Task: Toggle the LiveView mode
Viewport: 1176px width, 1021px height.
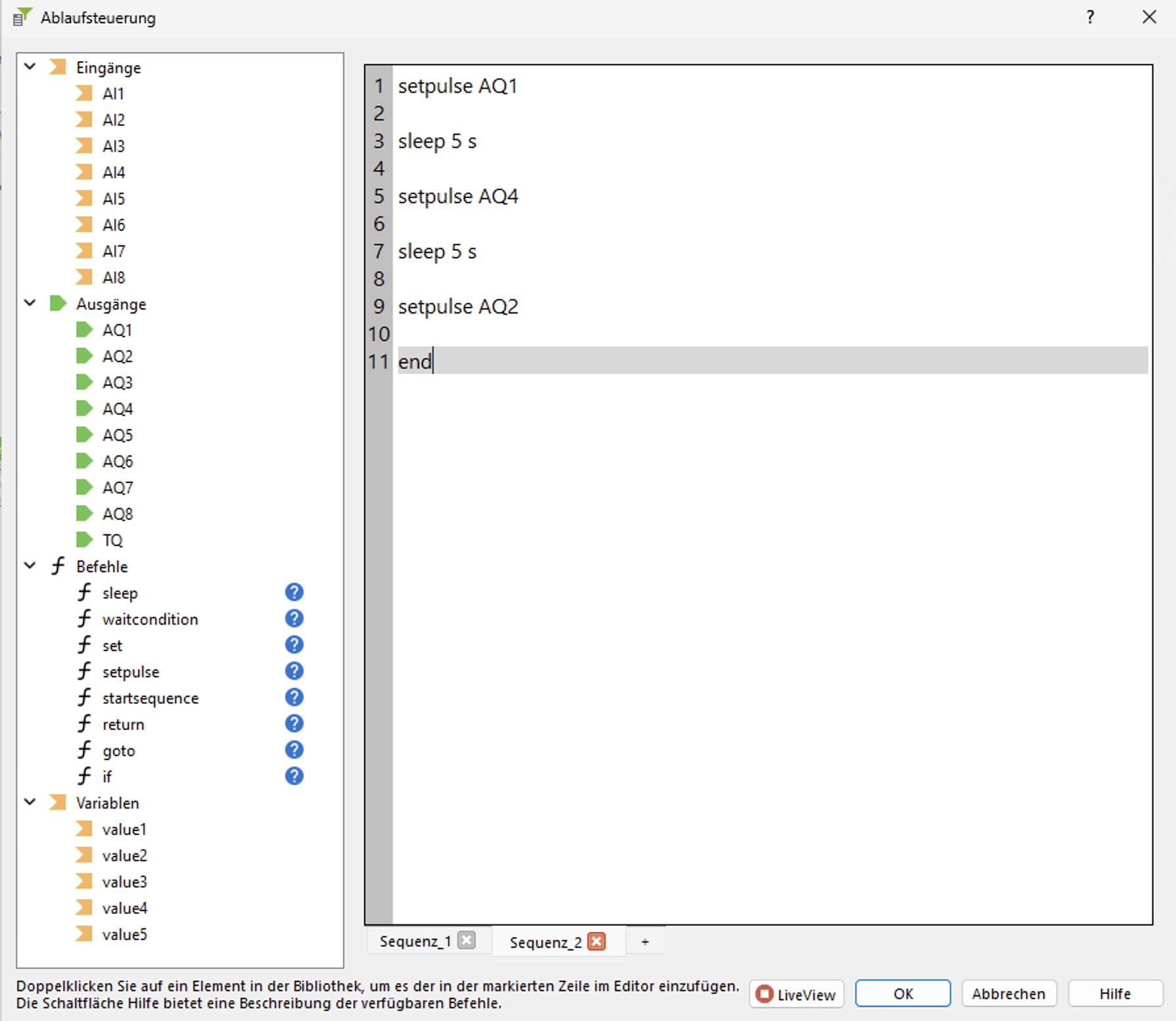Action: click(796, 994)
